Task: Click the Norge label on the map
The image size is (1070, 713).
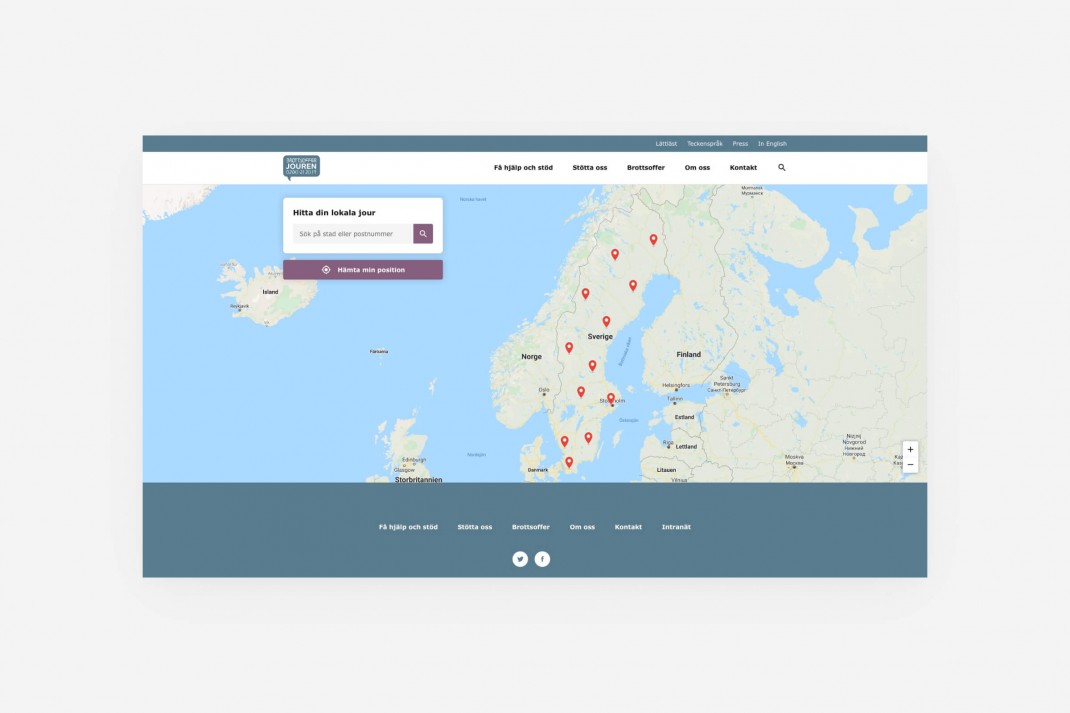Action: tap(532, 356)
